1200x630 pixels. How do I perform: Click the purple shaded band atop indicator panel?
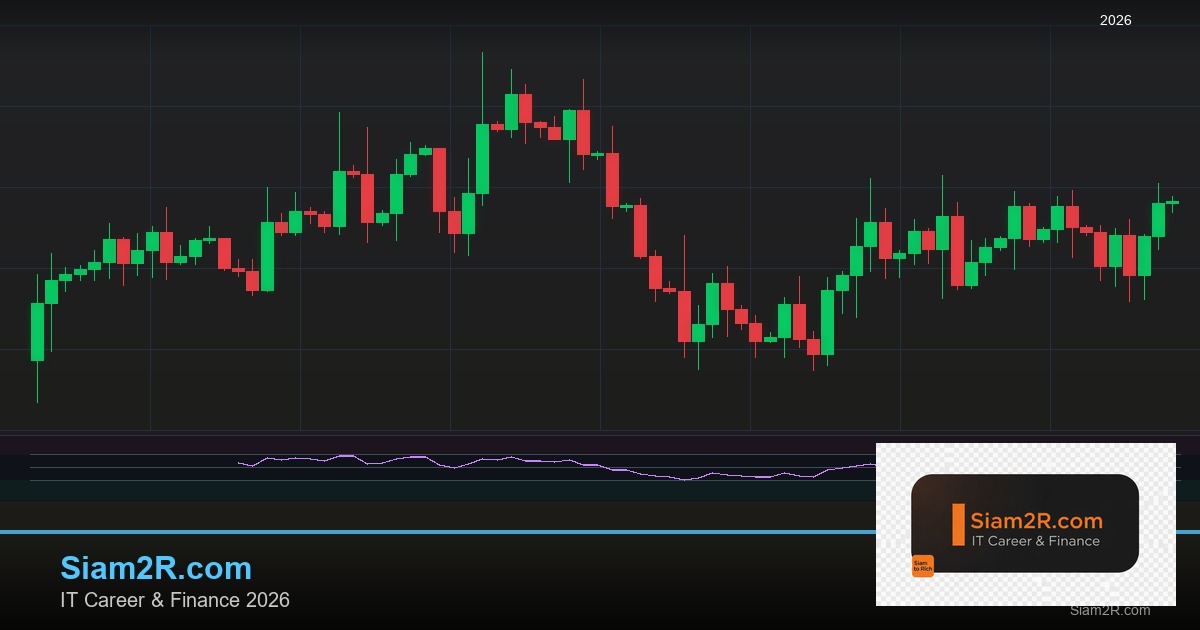coord(400,444)
